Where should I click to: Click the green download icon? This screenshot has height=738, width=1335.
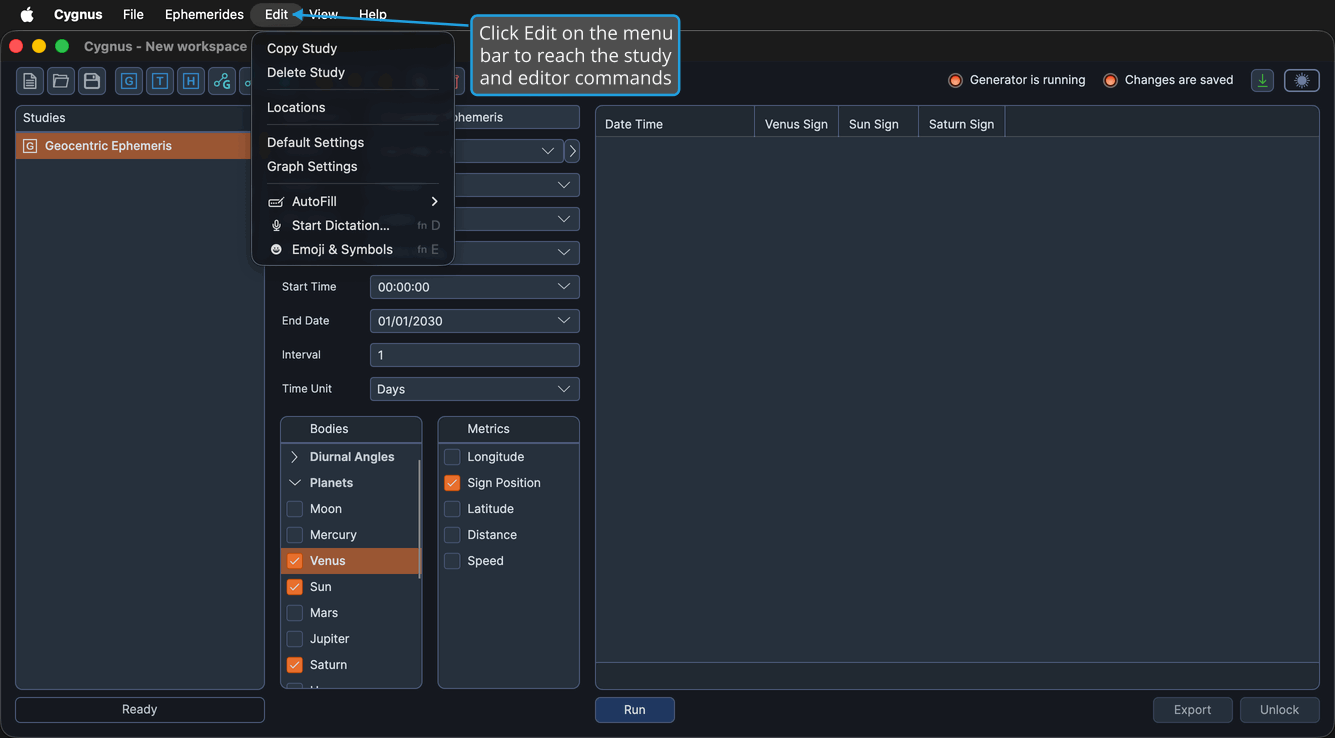pyautogui.click(x=1263, y=81)
